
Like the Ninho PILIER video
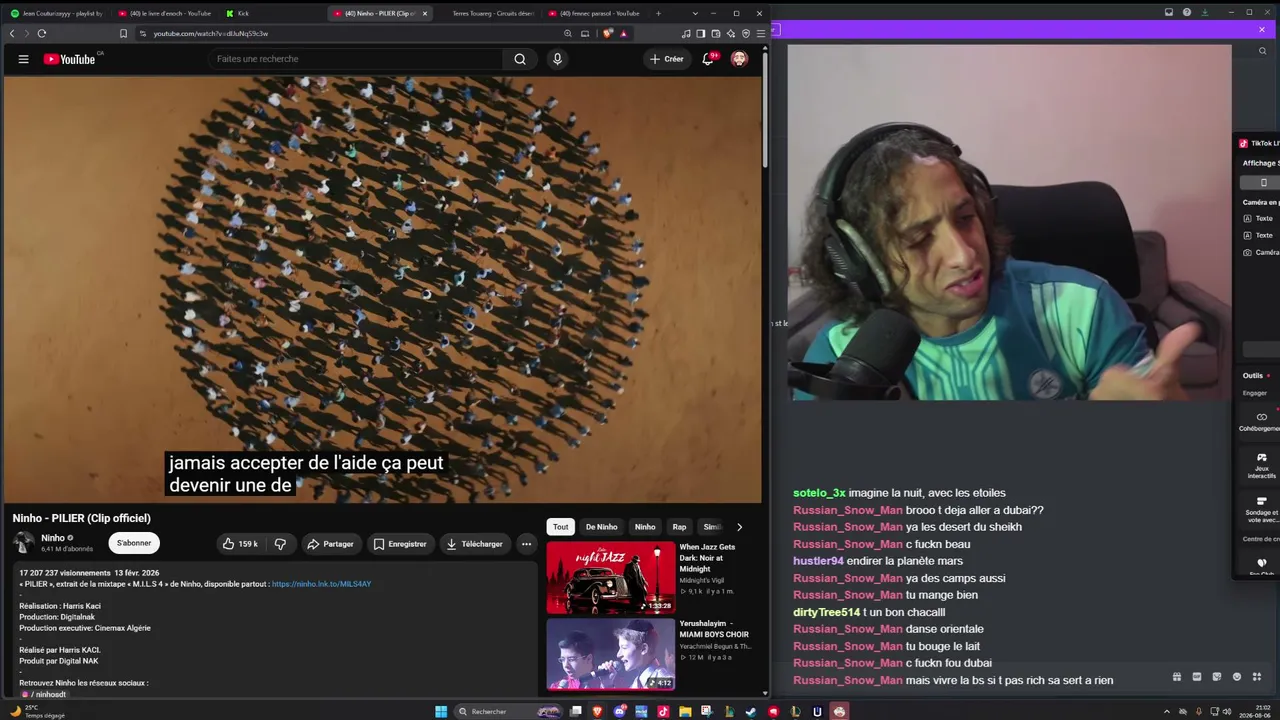click(x=240, y=544)
